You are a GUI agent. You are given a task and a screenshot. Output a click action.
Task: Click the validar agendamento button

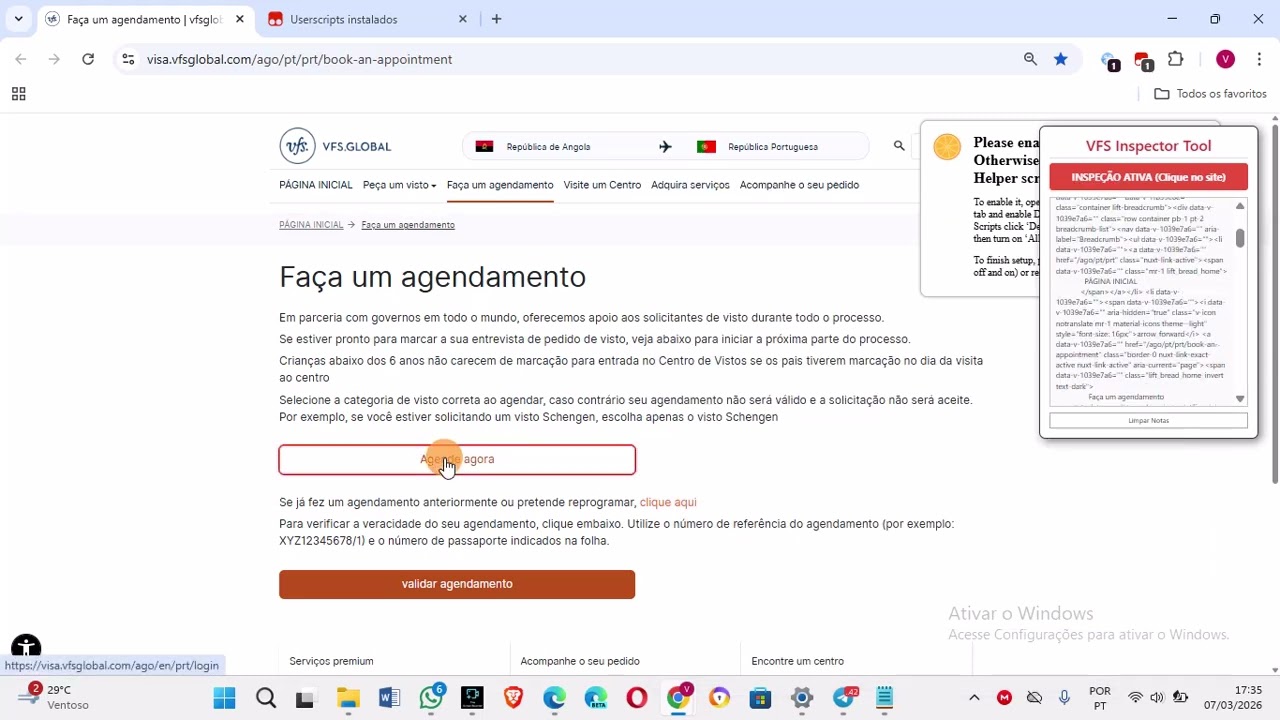coord(457,584)
